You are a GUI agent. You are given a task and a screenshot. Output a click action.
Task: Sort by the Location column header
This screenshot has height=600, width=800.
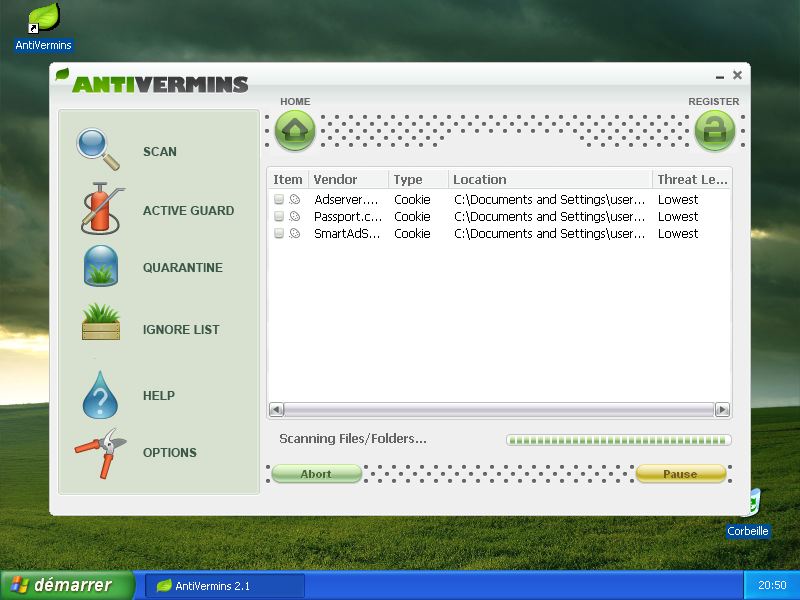pyautogui.click(x=550, y=179)
